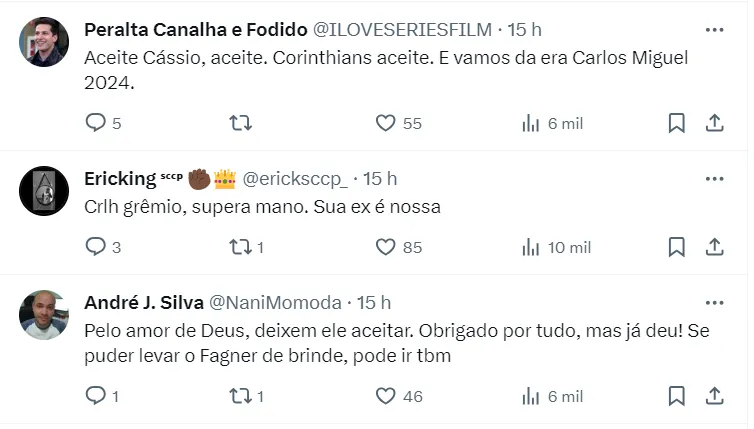Bookmark Peralta Canalha e Fodido's tweet
Viewport: 754px width, 429px height.
[676, 123]
